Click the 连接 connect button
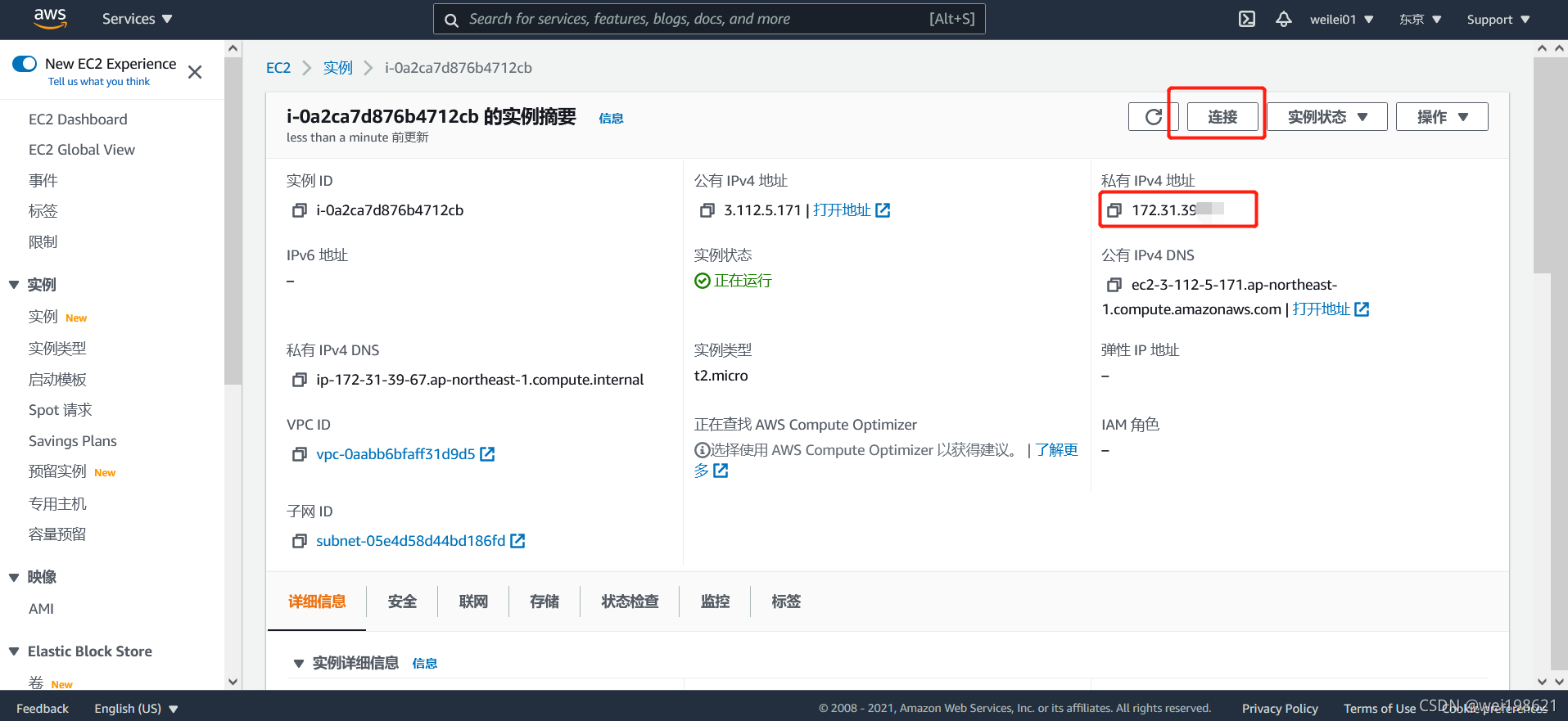Viewport: 1568px width, 721px height. click(1222, 117)
